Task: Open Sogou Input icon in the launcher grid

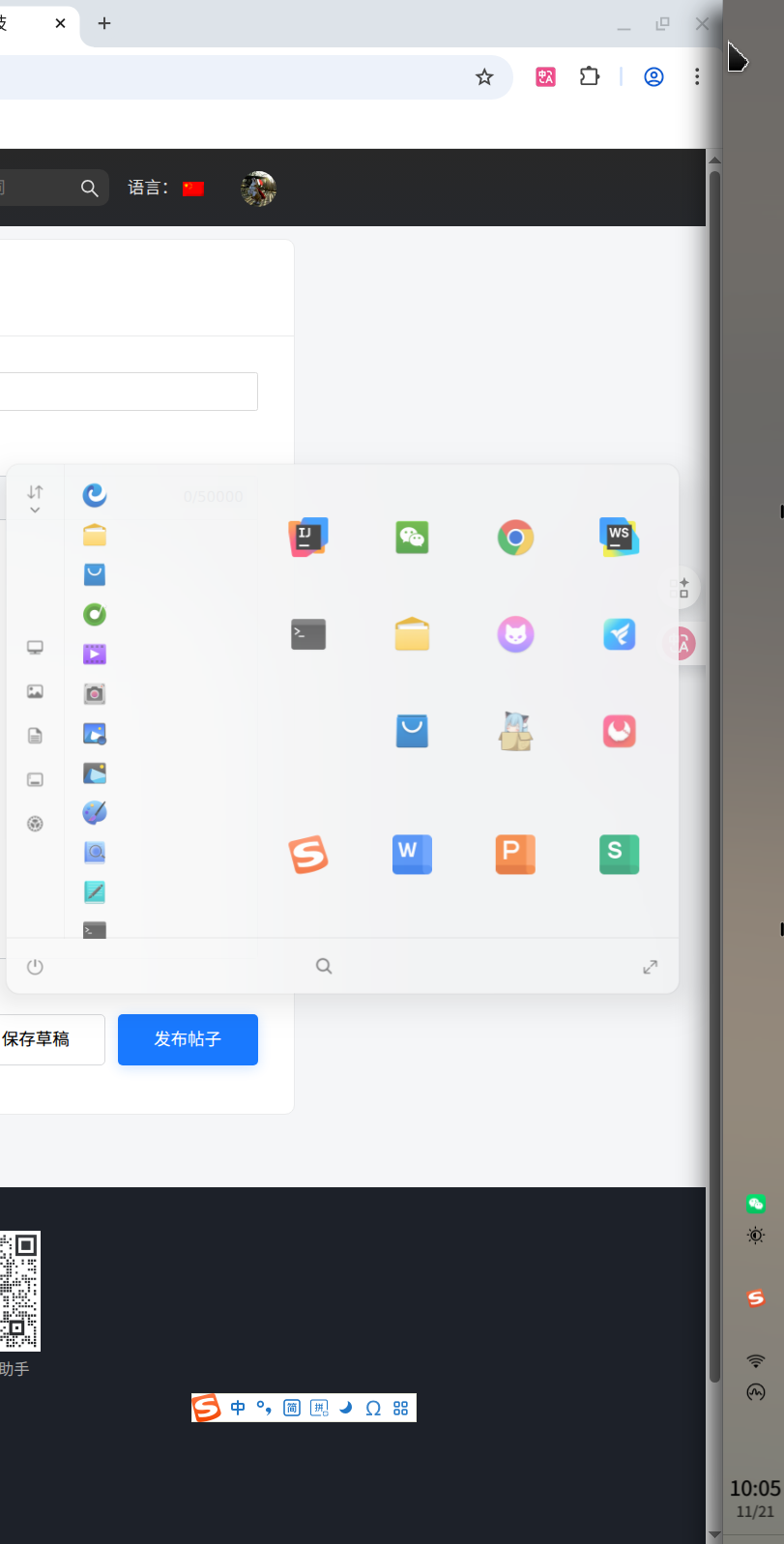Action: (x=308, y=854)
